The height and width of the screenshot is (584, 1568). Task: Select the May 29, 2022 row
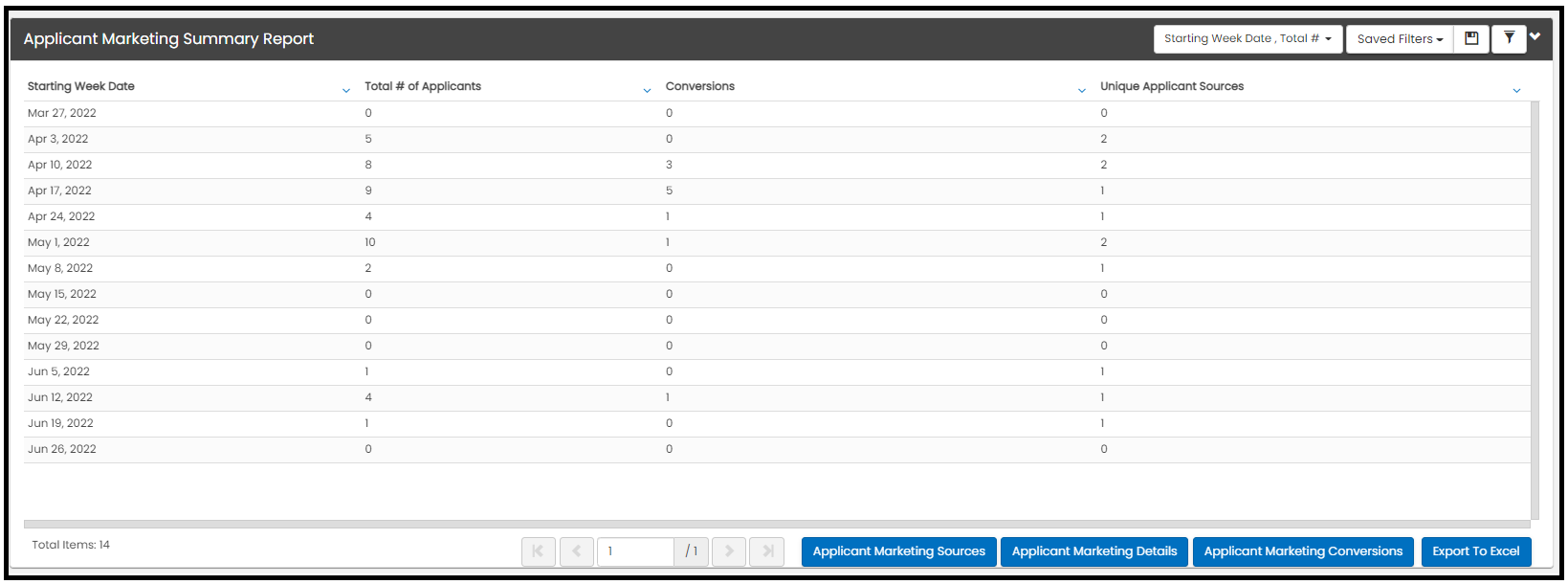coord(776,346)
